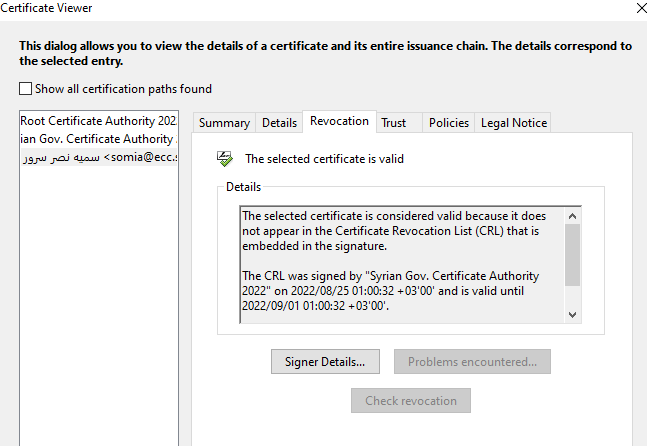Select Root Certificate Authority entry in chain
647x446 pixels.
(x=98, y=120)
